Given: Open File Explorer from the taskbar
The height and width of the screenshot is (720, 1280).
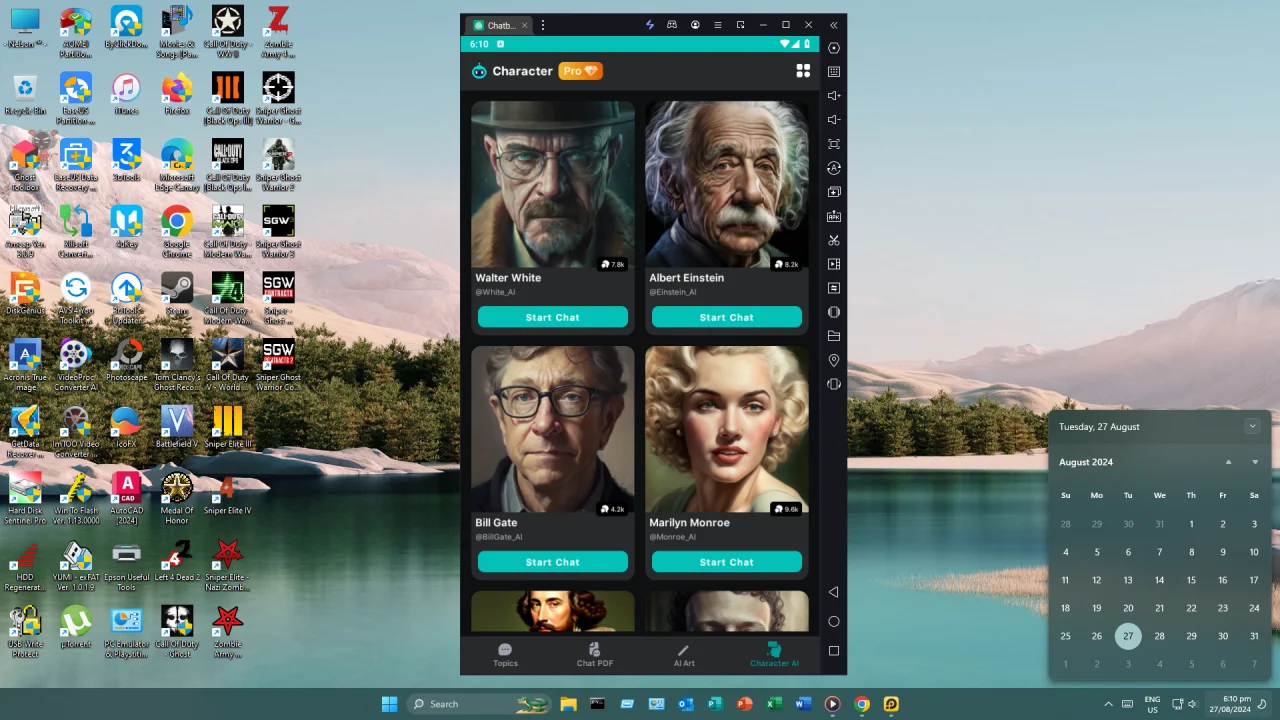Looking at the screenshot, I should 568,704.
